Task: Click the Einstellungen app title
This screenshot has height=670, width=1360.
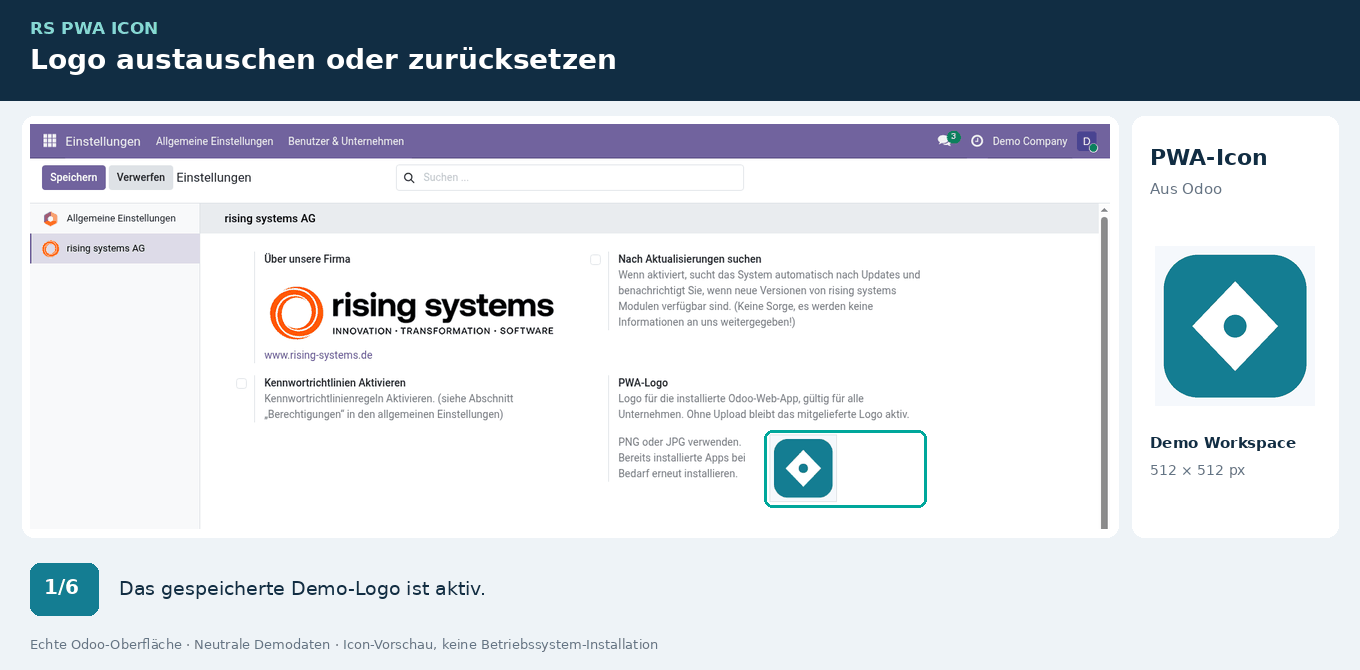Action: 103,141
